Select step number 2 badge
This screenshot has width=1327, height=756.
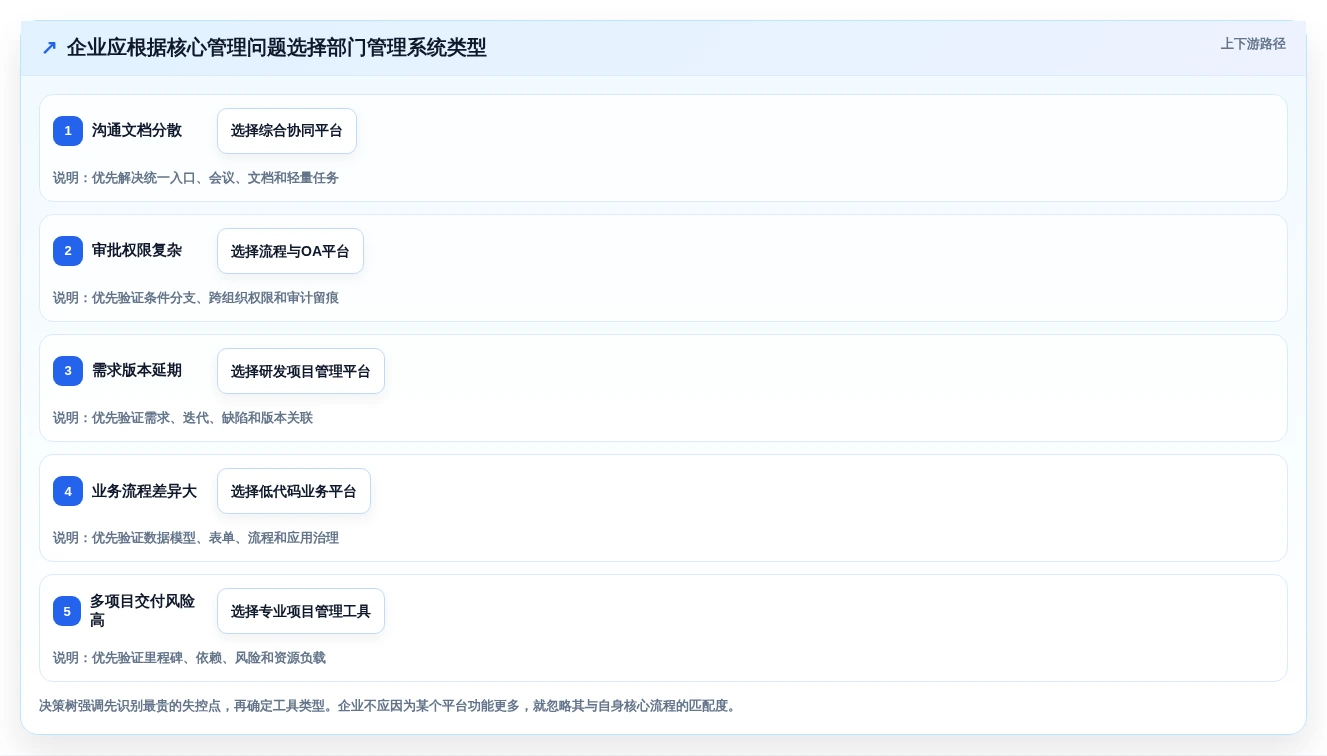click(68, 251)
